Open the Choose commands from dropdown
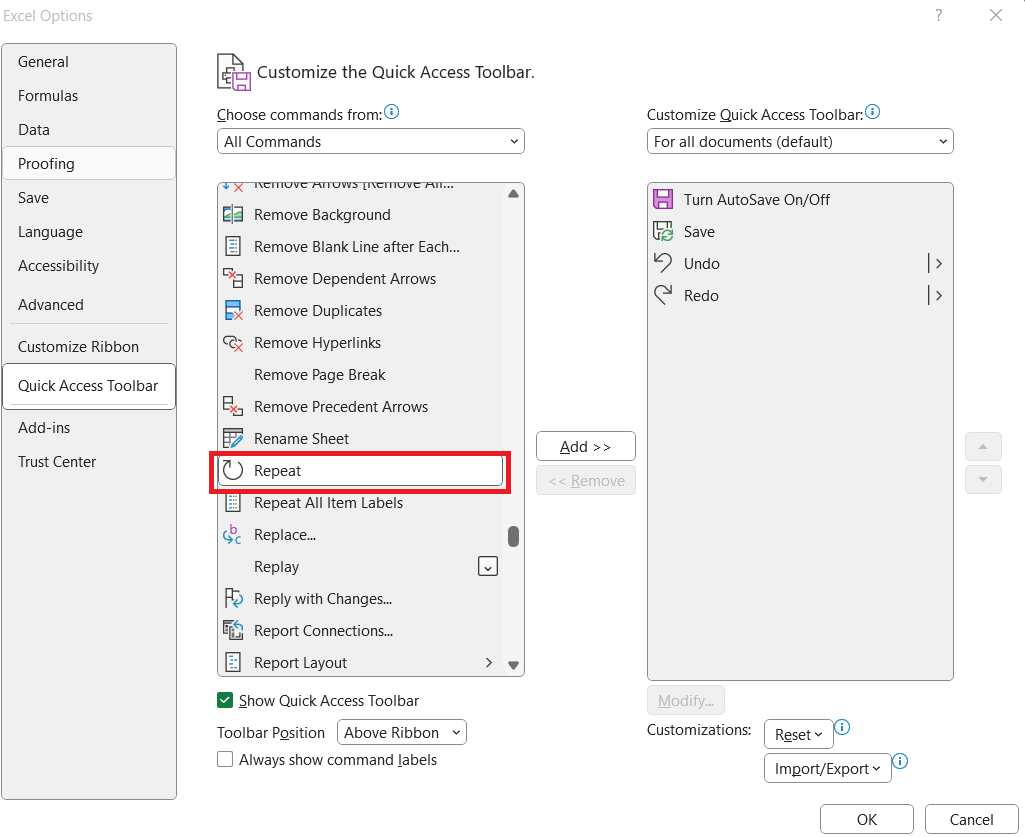This screenshot has height=837, width=1025. click(x=371, y=141)
